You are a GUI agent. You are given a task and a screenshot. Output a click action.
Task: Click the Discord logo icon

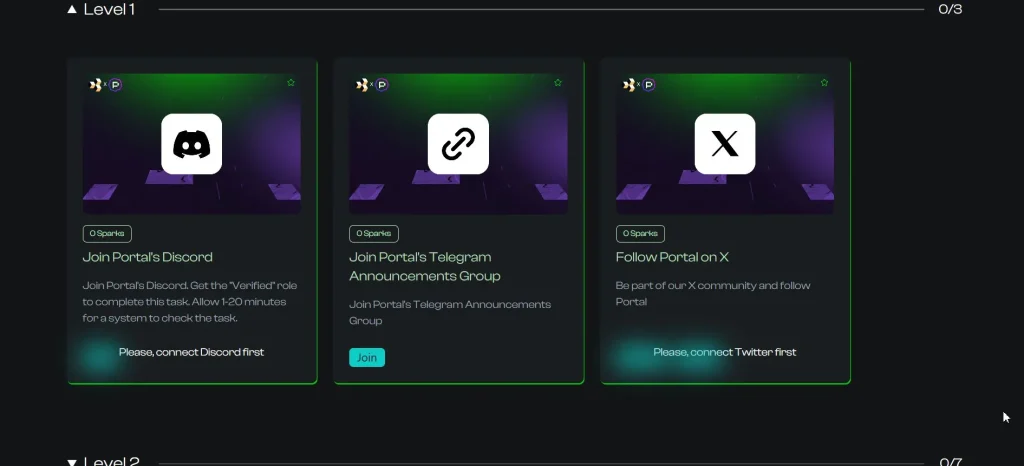pyautogui.click(x=191, y=144)
